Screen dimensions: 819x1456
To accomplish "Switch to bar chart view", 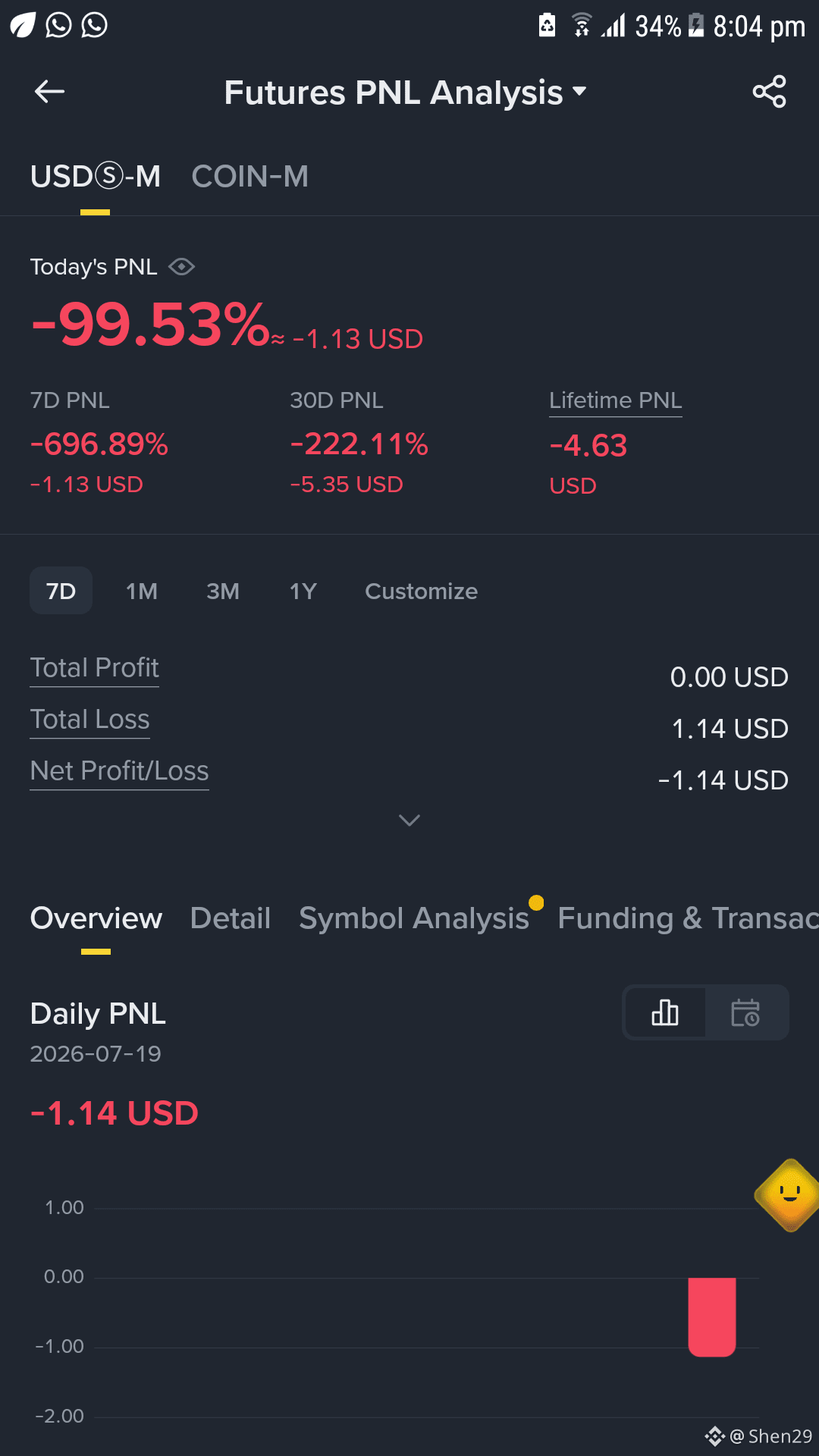I will [665, 1012].
